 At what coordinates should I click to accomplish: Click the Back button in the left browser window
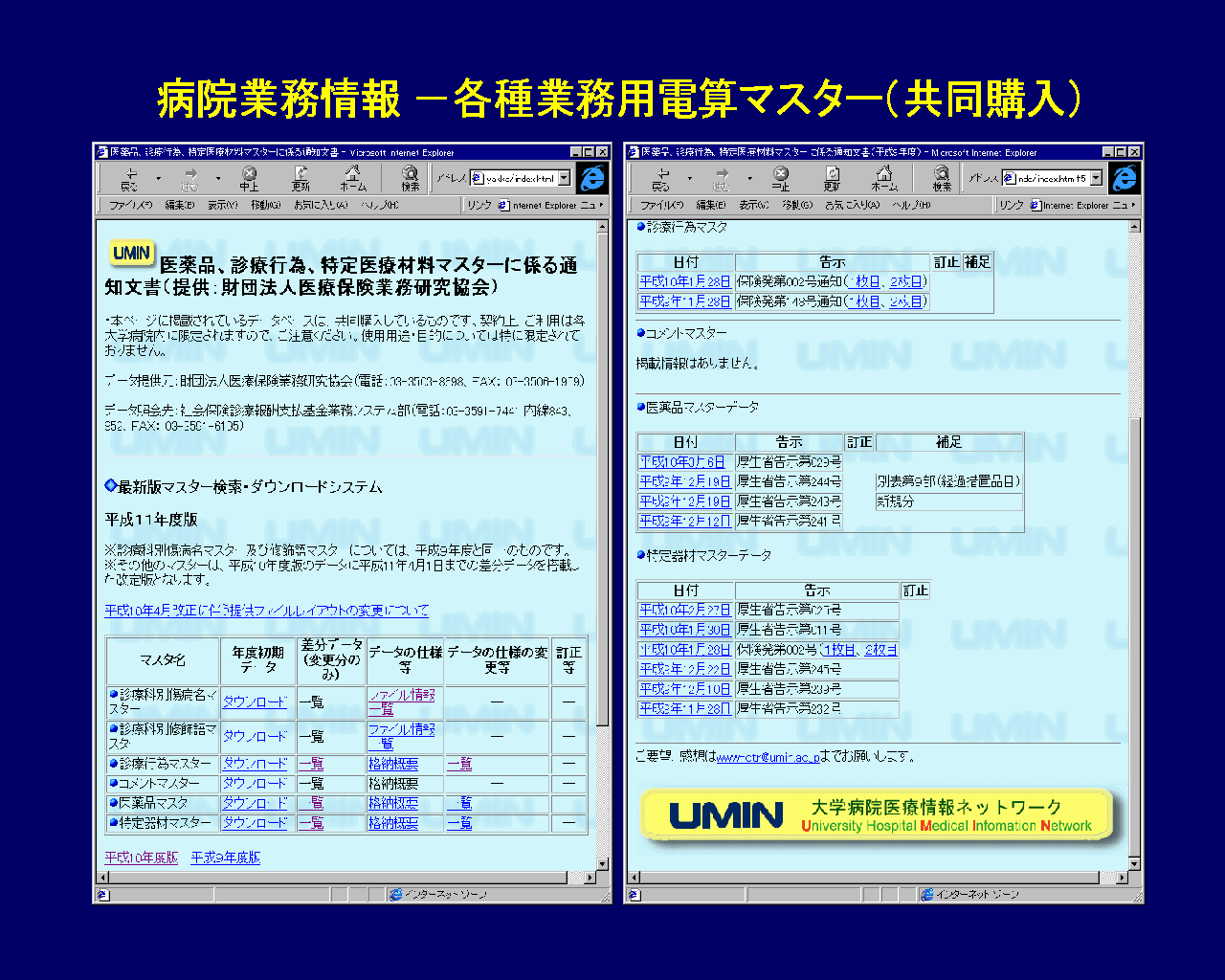(x=129, y=178)
